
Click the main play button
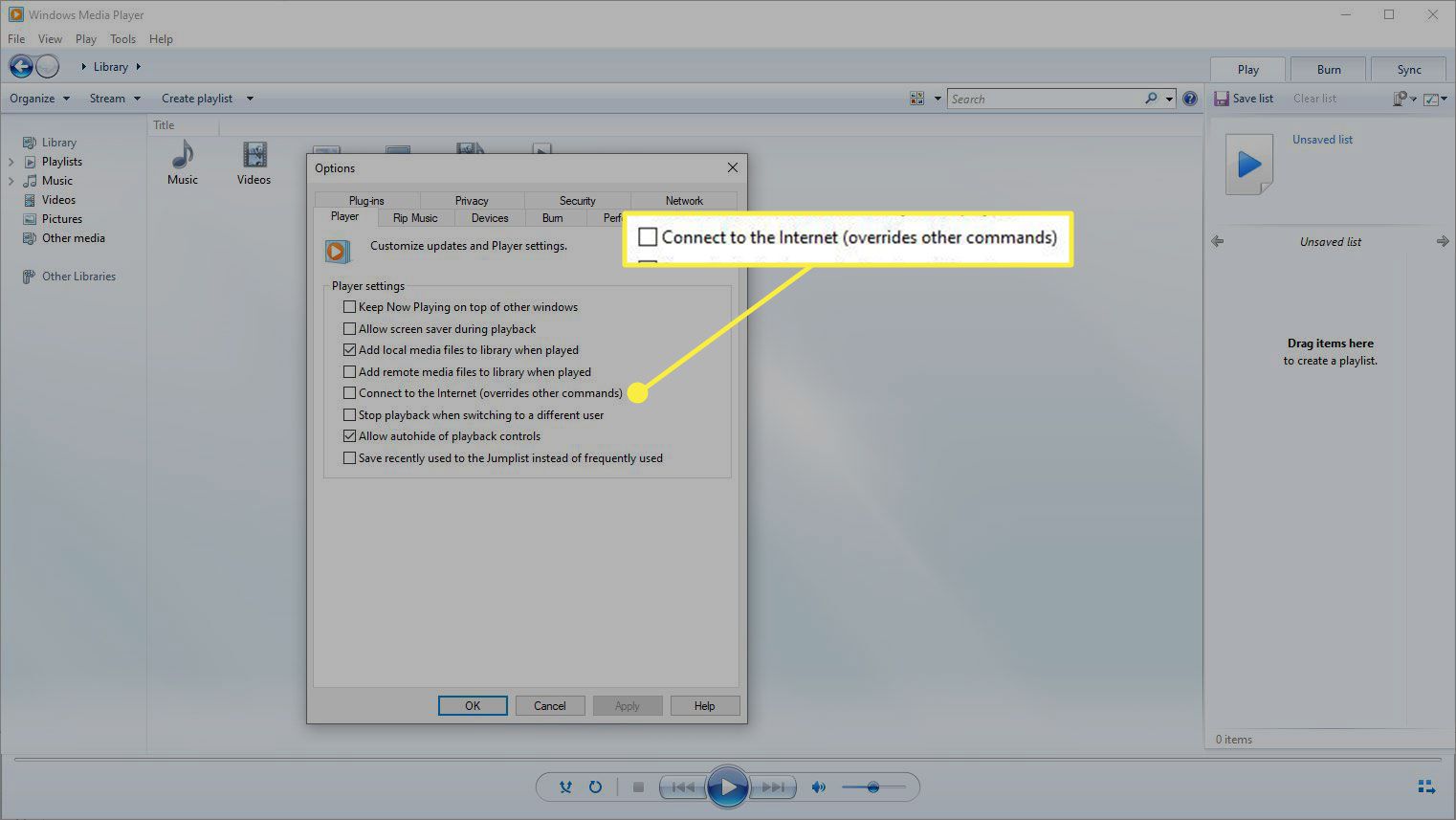(x=727, y=787)
